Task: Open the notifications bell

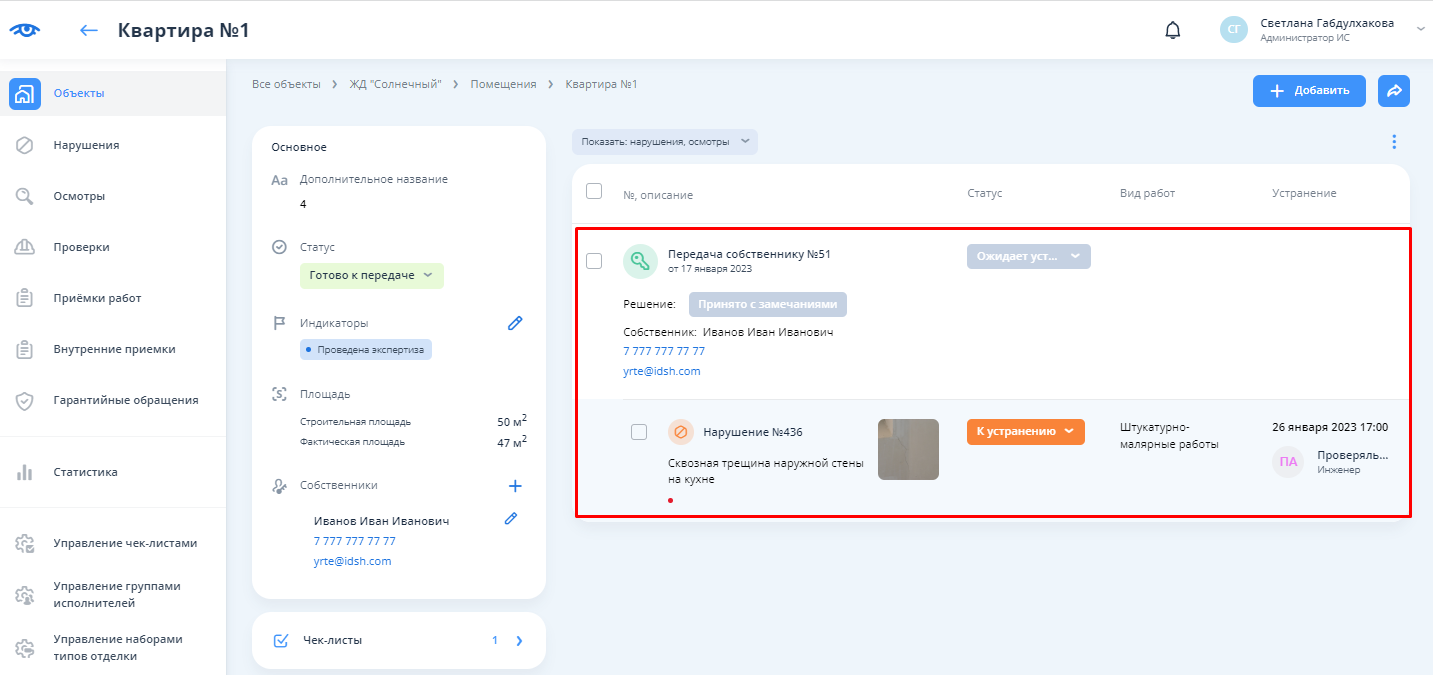Action: click(1173, 30)
